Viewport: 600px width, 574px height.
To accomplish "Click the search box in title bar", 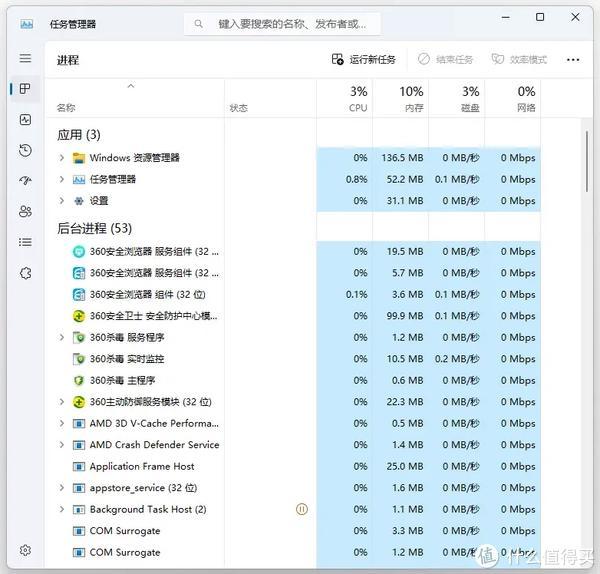I will click(x=282, y=24).
